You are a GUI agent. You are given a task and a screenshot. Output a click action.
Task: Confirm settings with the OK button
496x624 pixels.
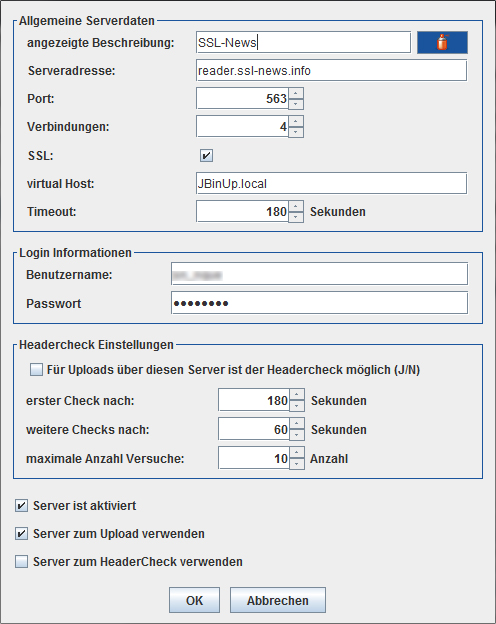click(x=194, y=600)
